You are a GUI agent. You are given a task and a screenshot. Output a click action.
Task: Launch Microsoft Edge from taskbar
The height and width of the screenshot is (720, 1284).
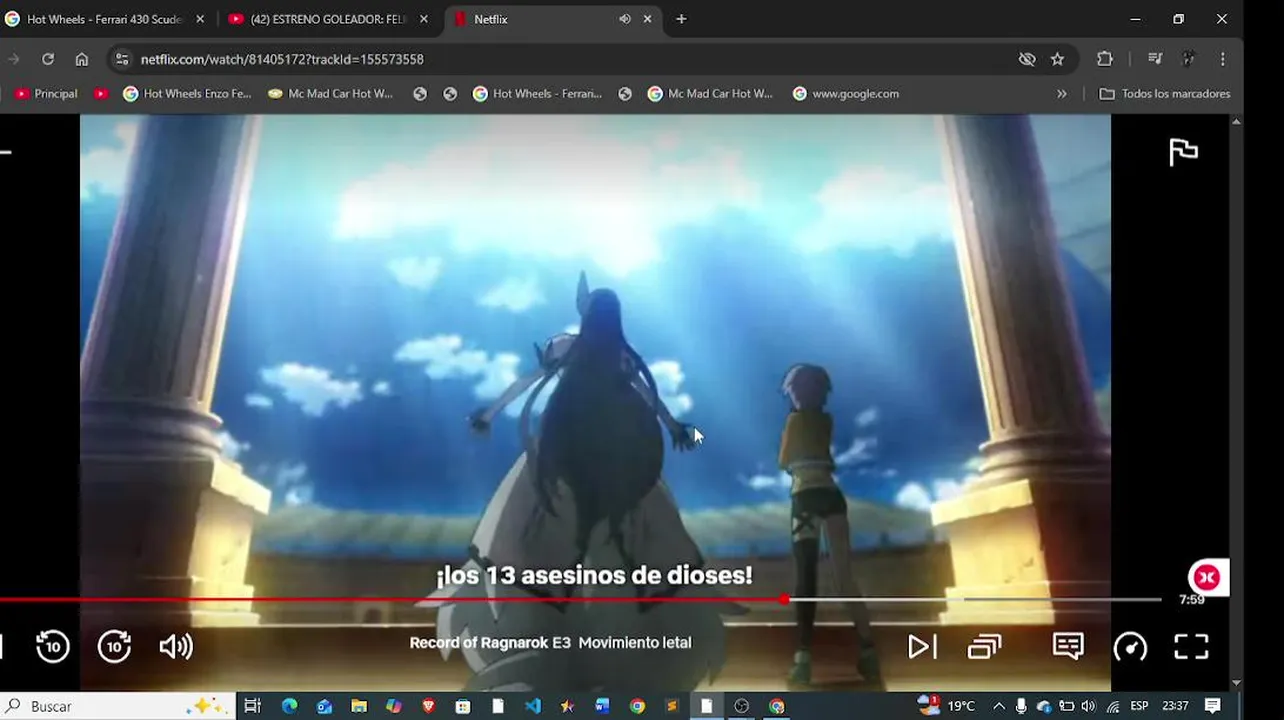[290, 706]
